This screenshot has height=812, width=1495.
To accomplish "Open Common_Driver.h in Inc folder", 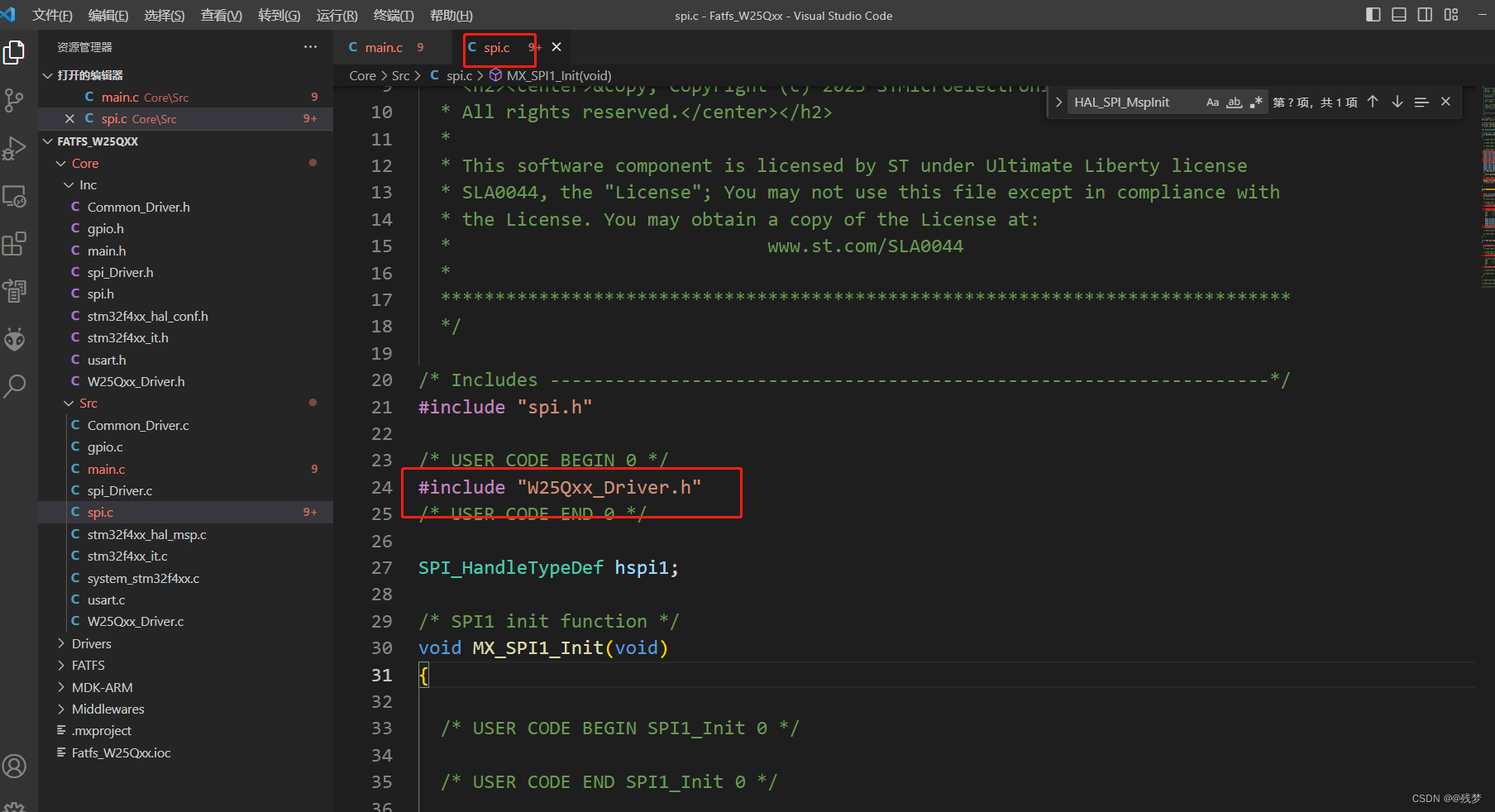I will pos(186,207).
